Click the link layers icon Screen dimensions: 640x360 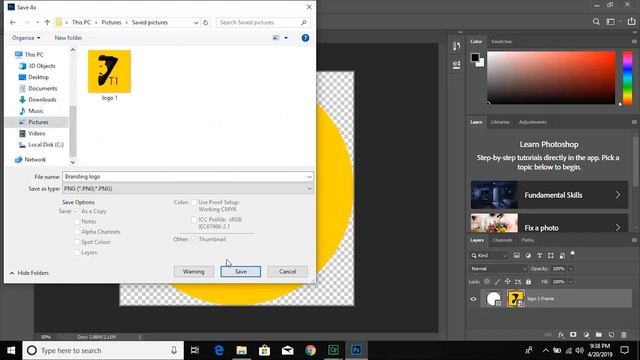click(548, 335)
